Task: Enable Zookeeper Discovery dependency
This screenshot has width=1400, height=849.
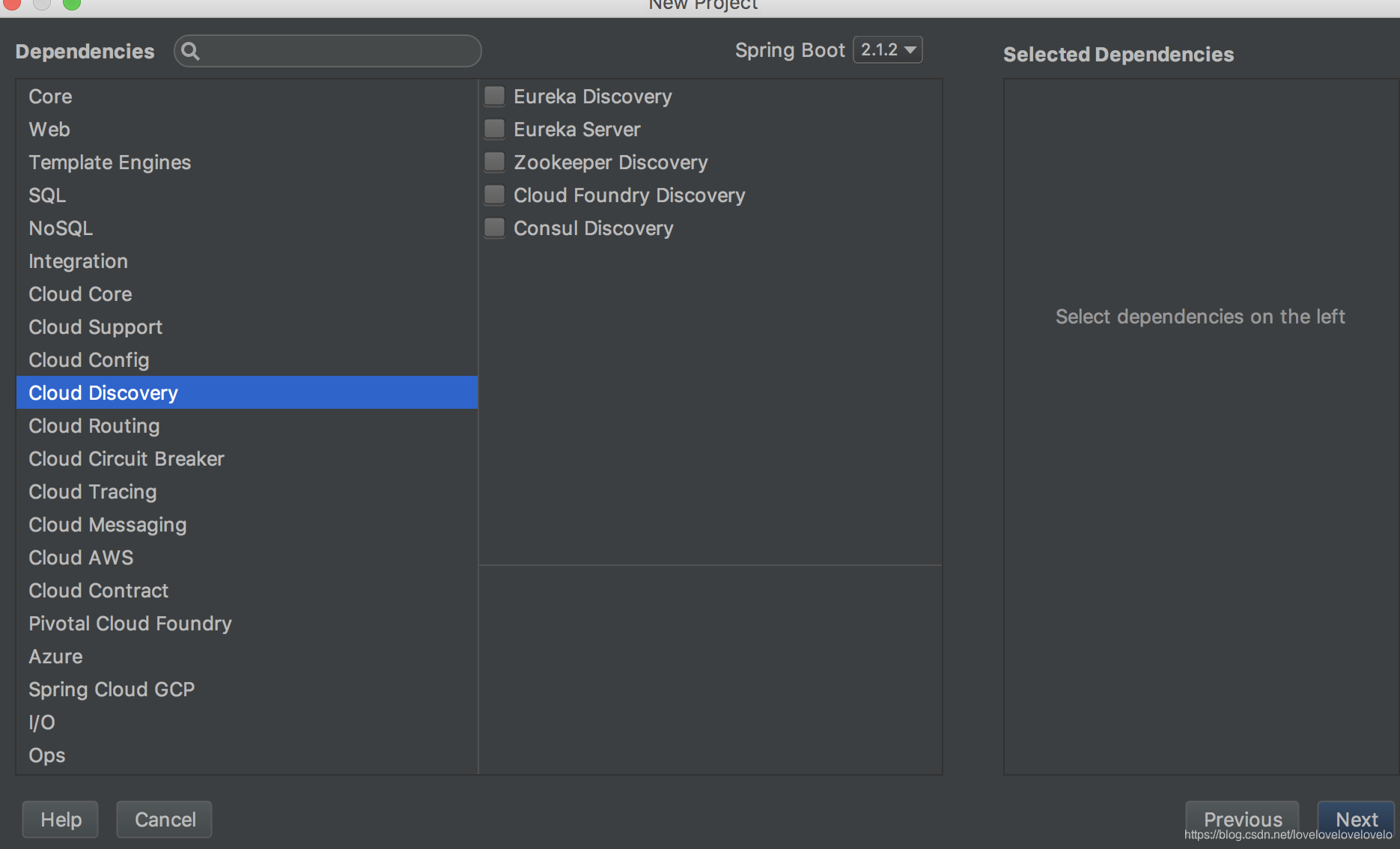Action: [494, 162]
